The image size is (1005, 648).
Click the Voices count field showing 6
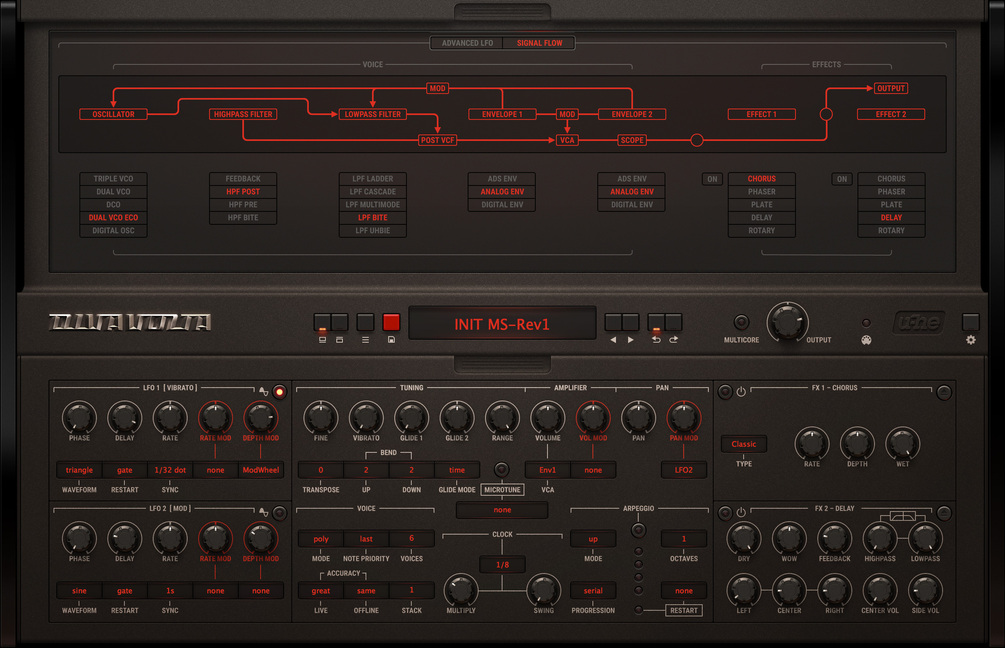point(411,539)
